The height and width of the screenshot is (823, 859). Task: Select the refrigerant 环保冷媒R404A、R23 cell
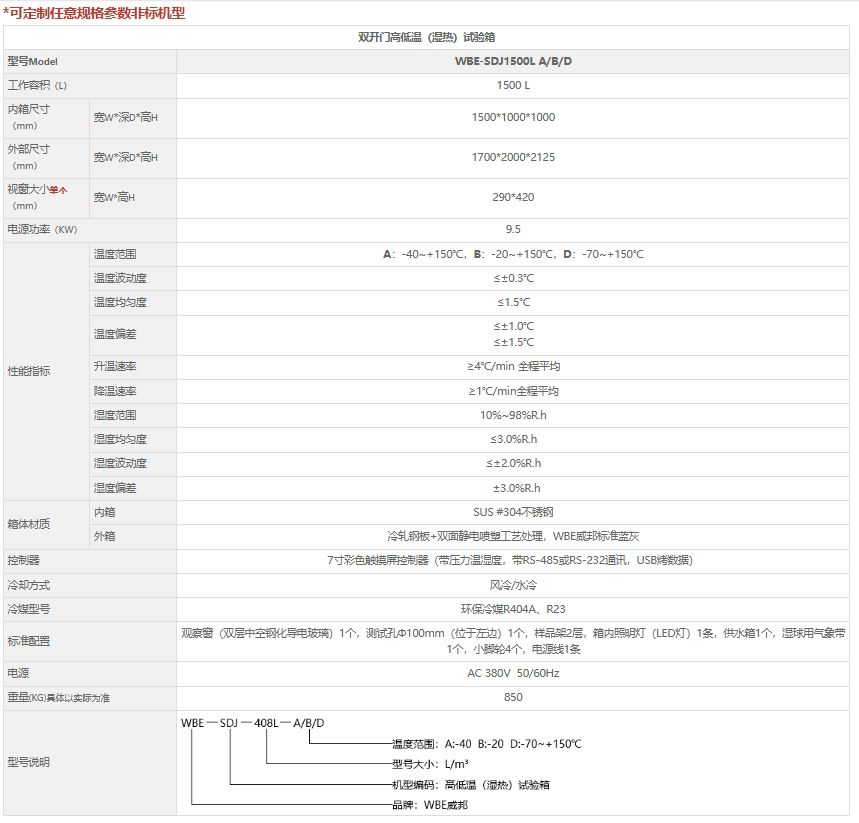click(x=513, y=608)
